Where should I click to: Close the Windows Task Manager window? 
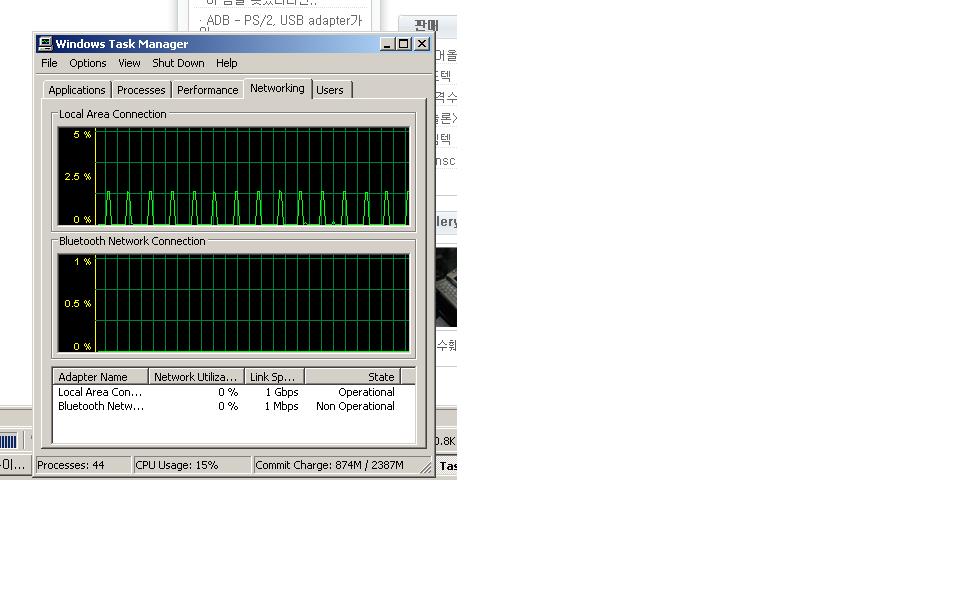click(422, 43)
